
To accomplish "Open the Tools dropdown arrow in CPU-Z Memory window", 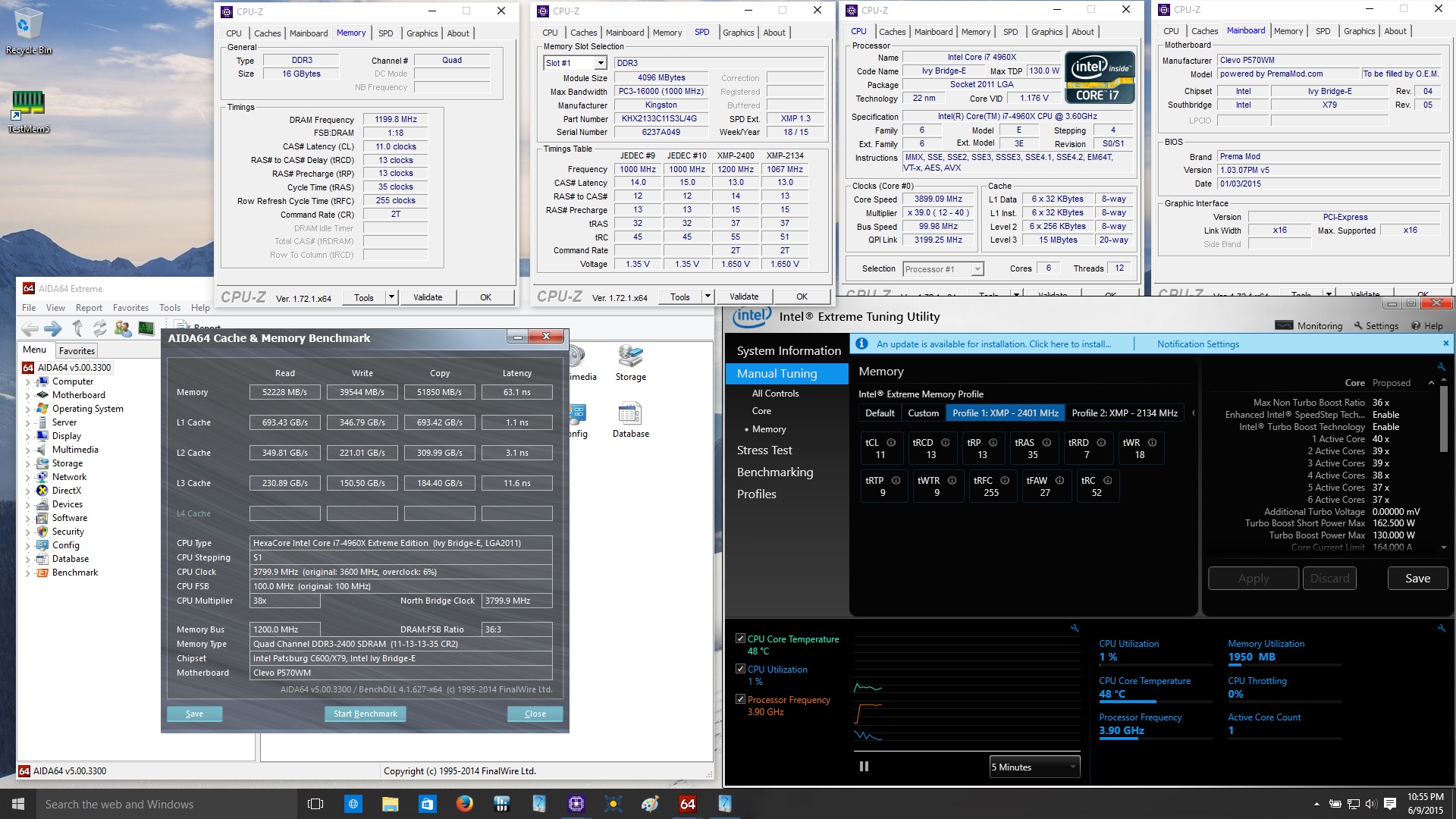I will point(392,297).
